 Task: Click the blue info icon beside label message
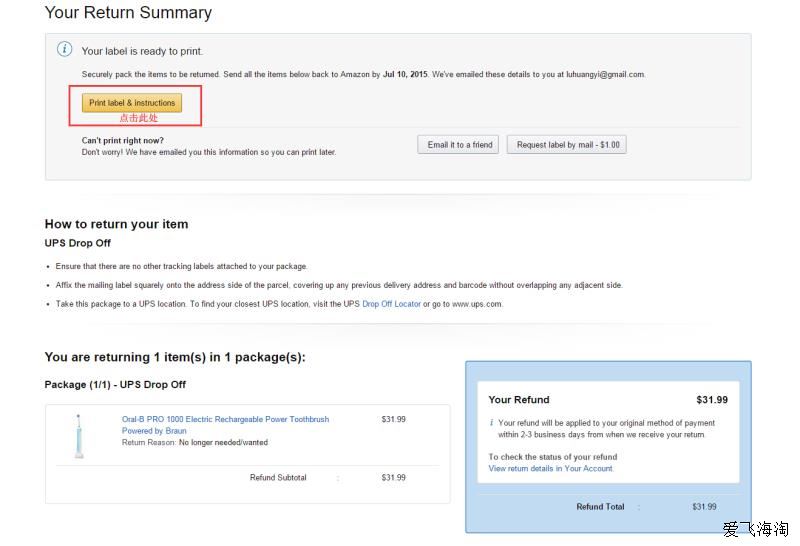click(64, 49)
